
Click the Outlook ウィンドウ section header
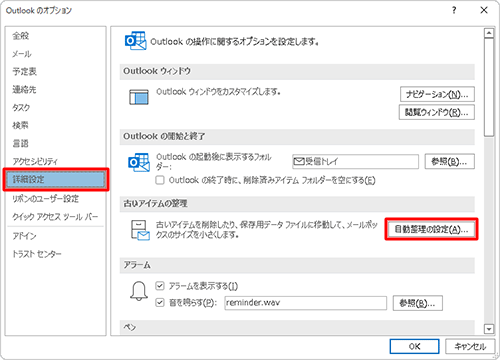pyautogui.click(x=297, y=71)
